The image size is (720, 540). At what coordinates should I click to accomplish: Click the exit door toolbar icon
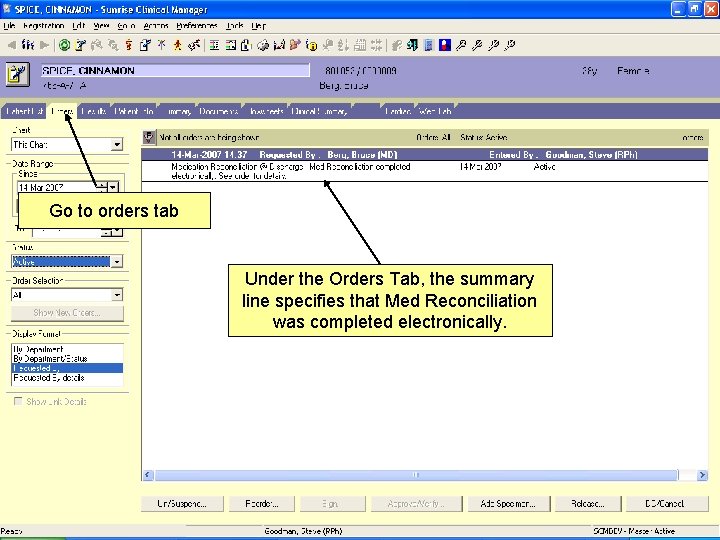412,45
